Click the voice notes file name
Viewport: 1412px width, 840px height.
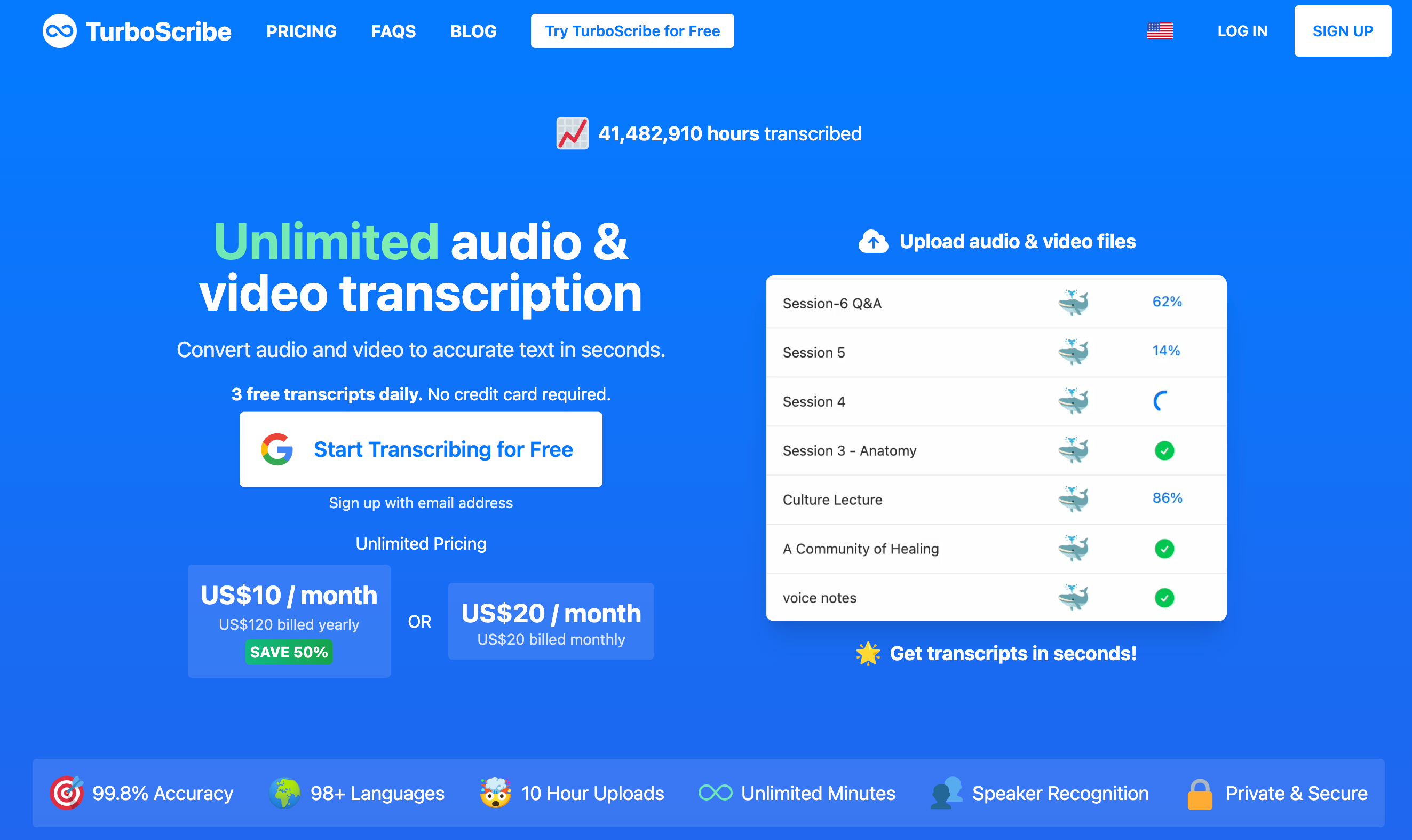[819, 598]
